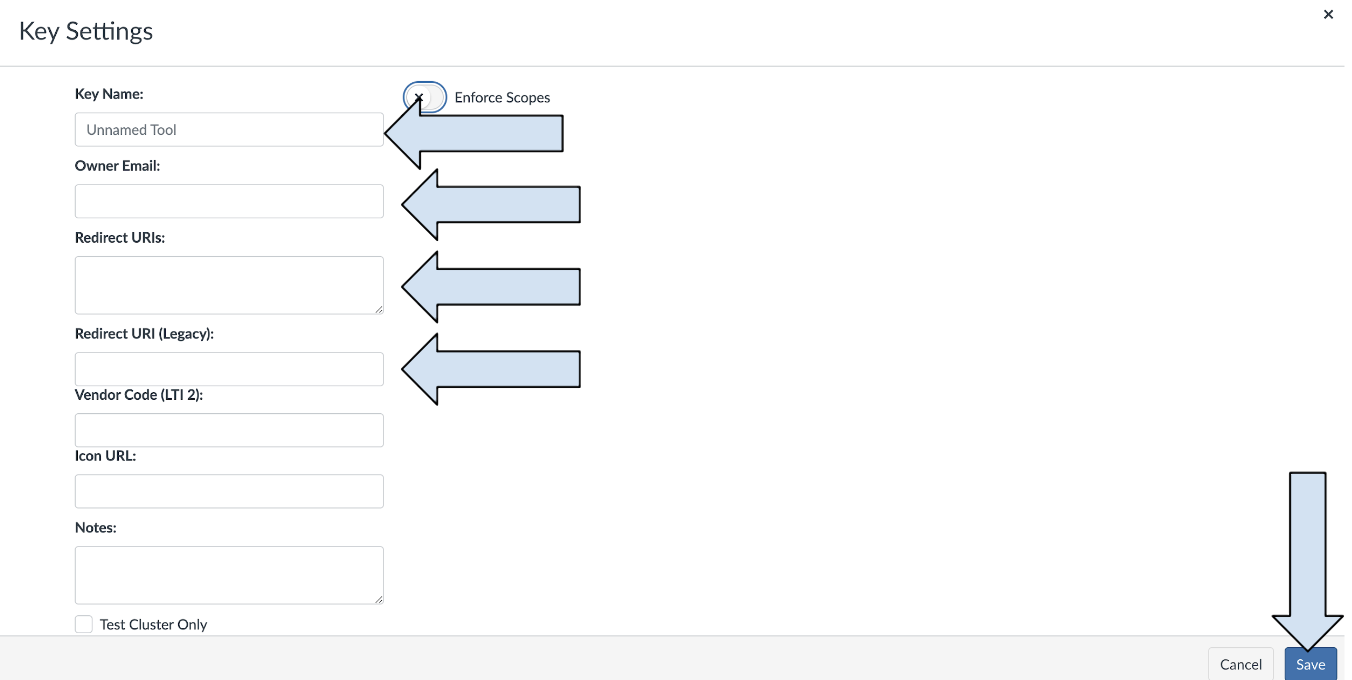Click the 'Owner Email:' label text

point(117,166)
